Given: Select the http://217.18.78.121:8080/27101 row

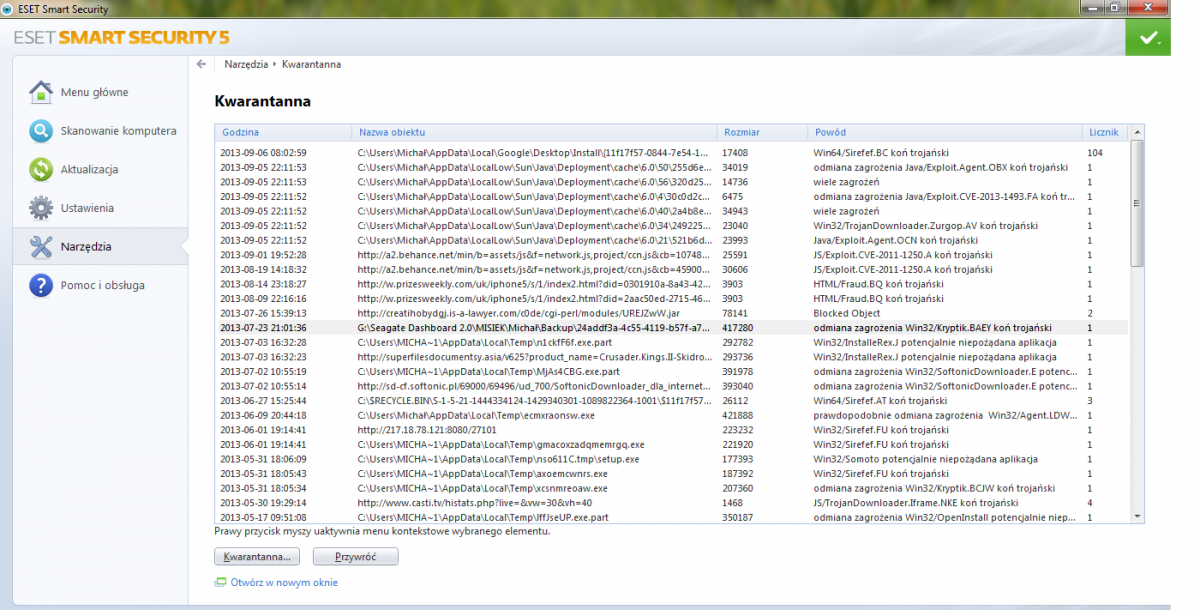Looking at the screenshot, I should coord(672,430).
